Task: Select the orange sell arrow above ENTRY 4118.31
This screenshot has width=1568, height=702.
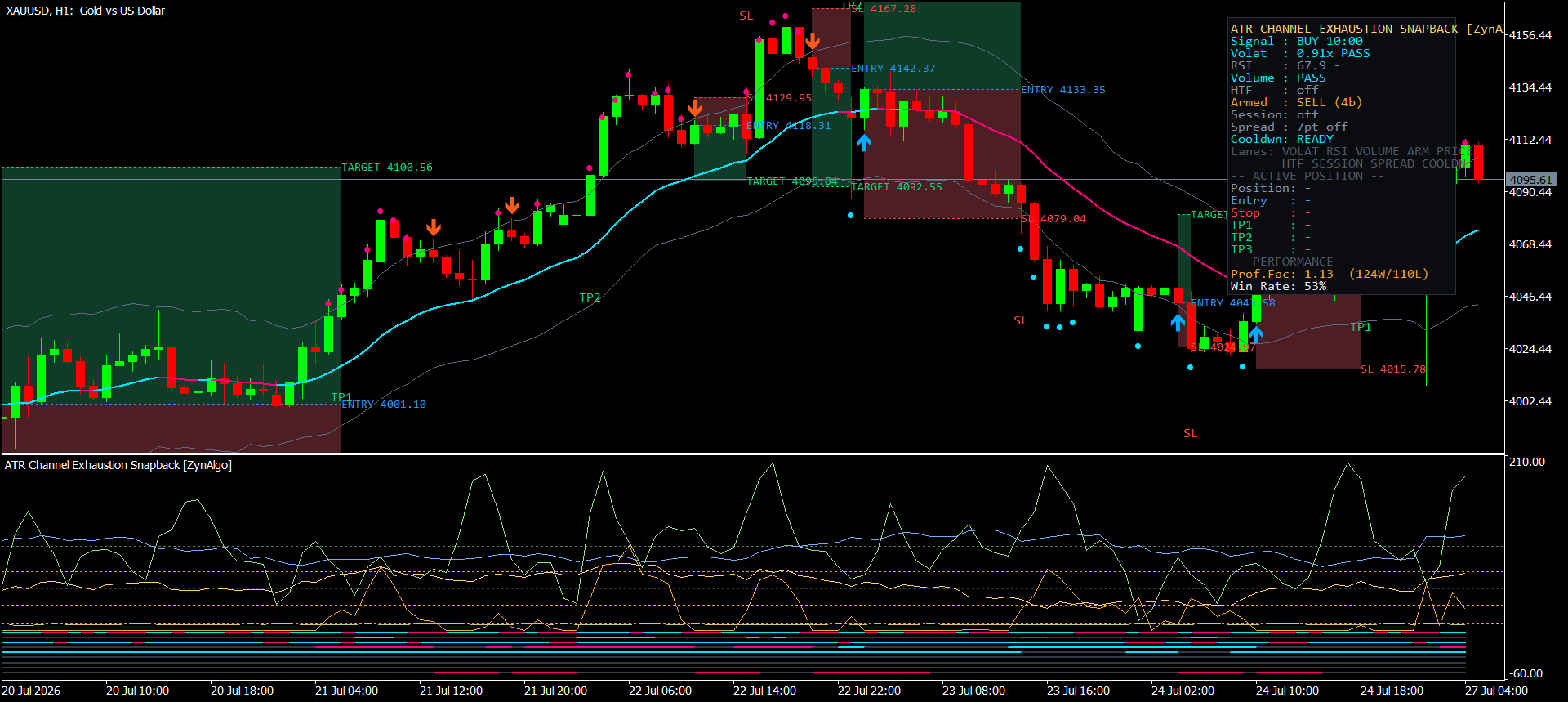Action: [695, 108]
